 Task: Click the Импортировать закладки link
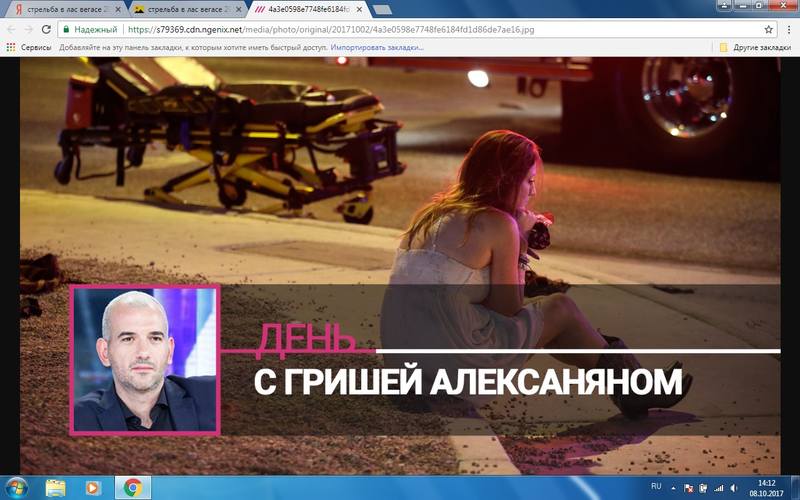(377, 47)
